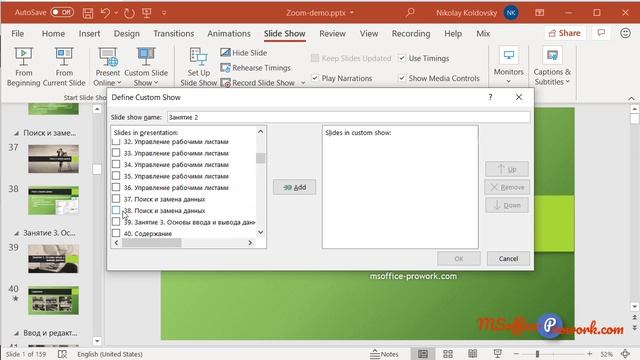Image resolution: width=640 pixels, height=360 pixels.
Task: Open Custom Slide Show menu
Action: 146,67
